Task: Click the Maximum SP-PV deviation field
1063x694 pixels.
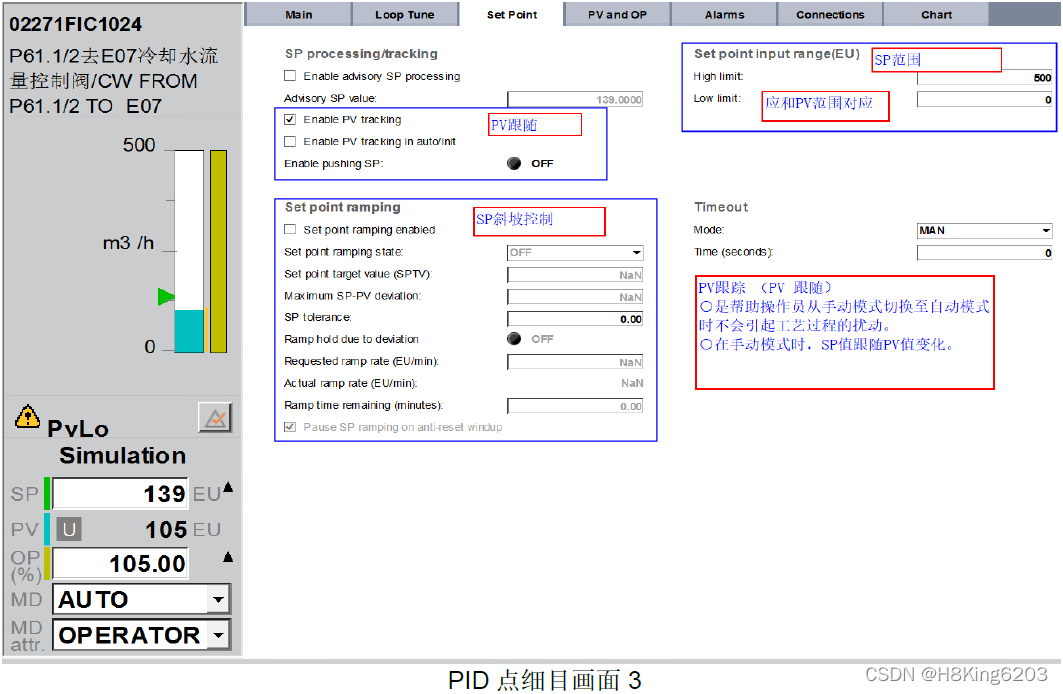Action: [575, 297]
